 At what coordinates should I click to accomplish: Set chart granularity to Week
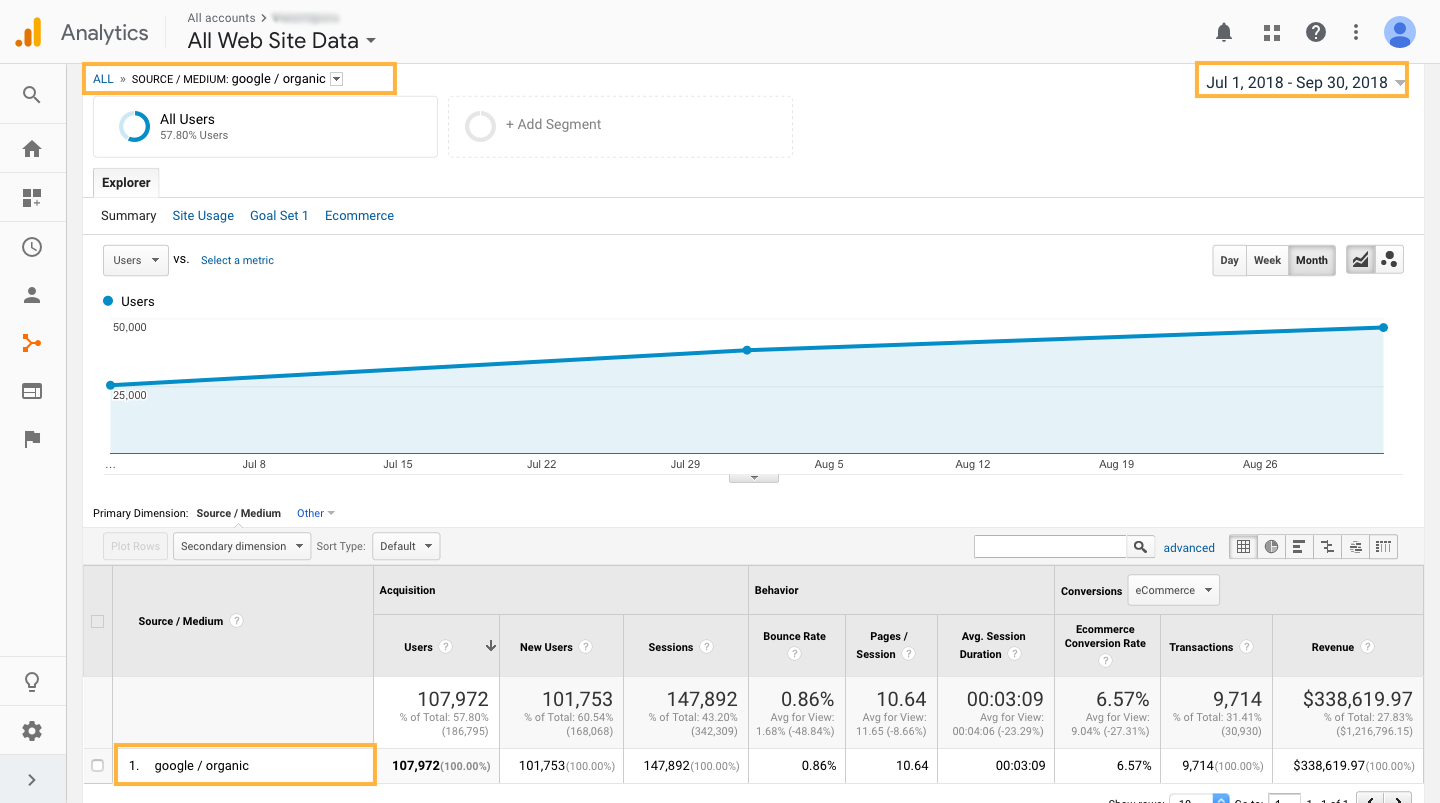pyautogui.click(x=1267, y=260)
